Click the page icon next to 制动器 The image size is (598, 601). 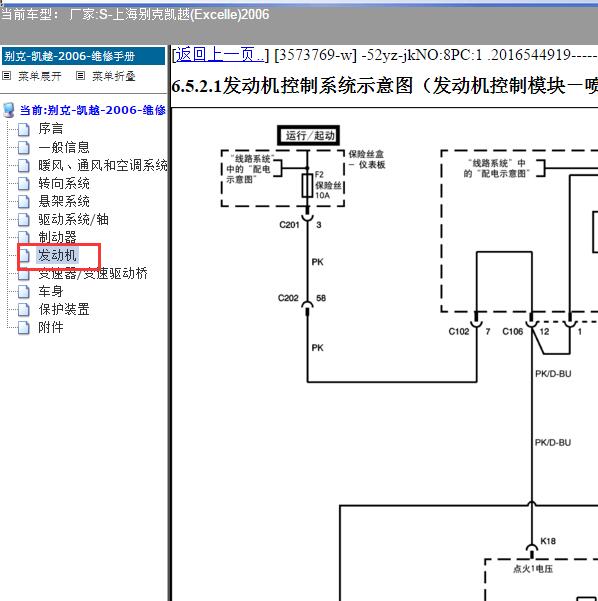24,237
